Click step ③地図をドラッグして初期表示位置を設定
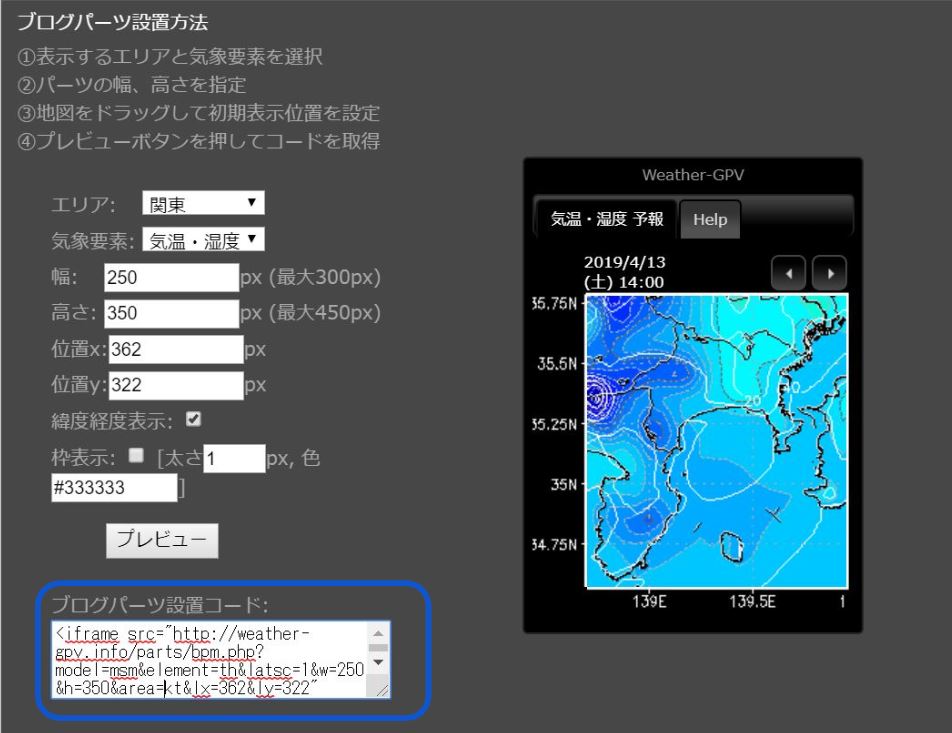952x733 pixels. tap(199, 113)
